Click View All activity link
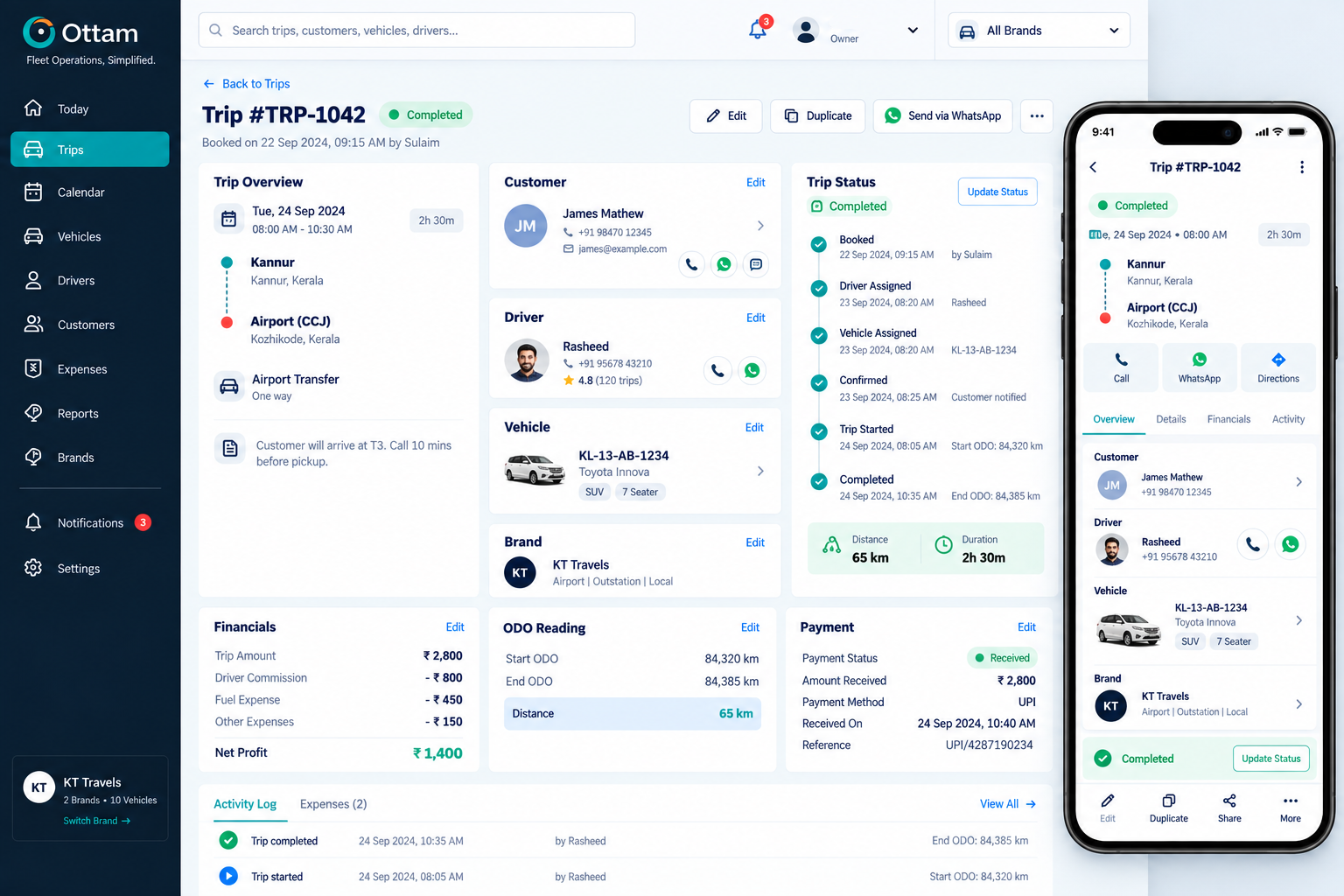Viewport: 1344px width, 896px height. [x=1008, y=804]
